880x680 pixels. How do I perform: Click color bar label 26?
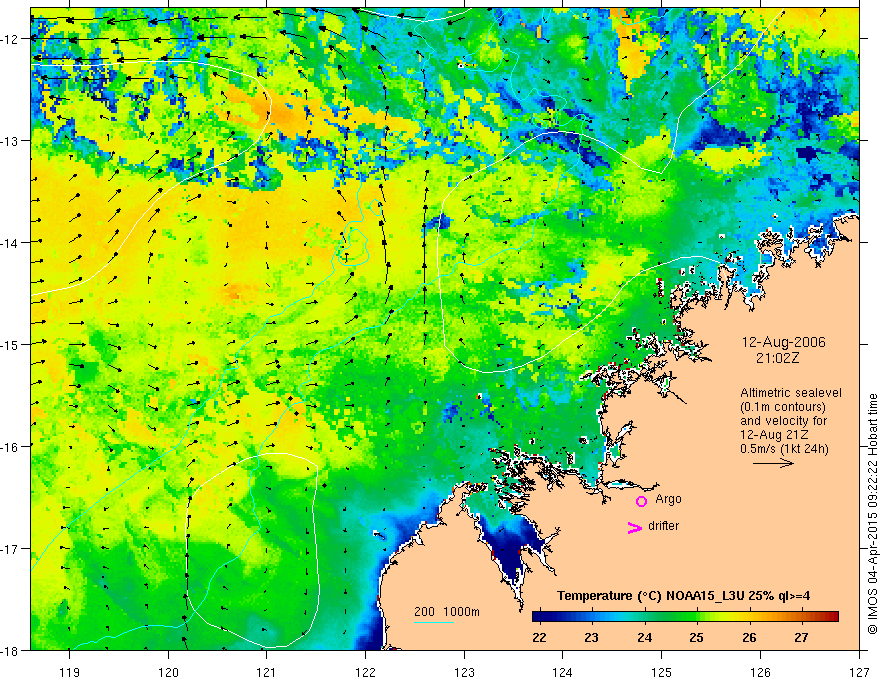(749, 637)
